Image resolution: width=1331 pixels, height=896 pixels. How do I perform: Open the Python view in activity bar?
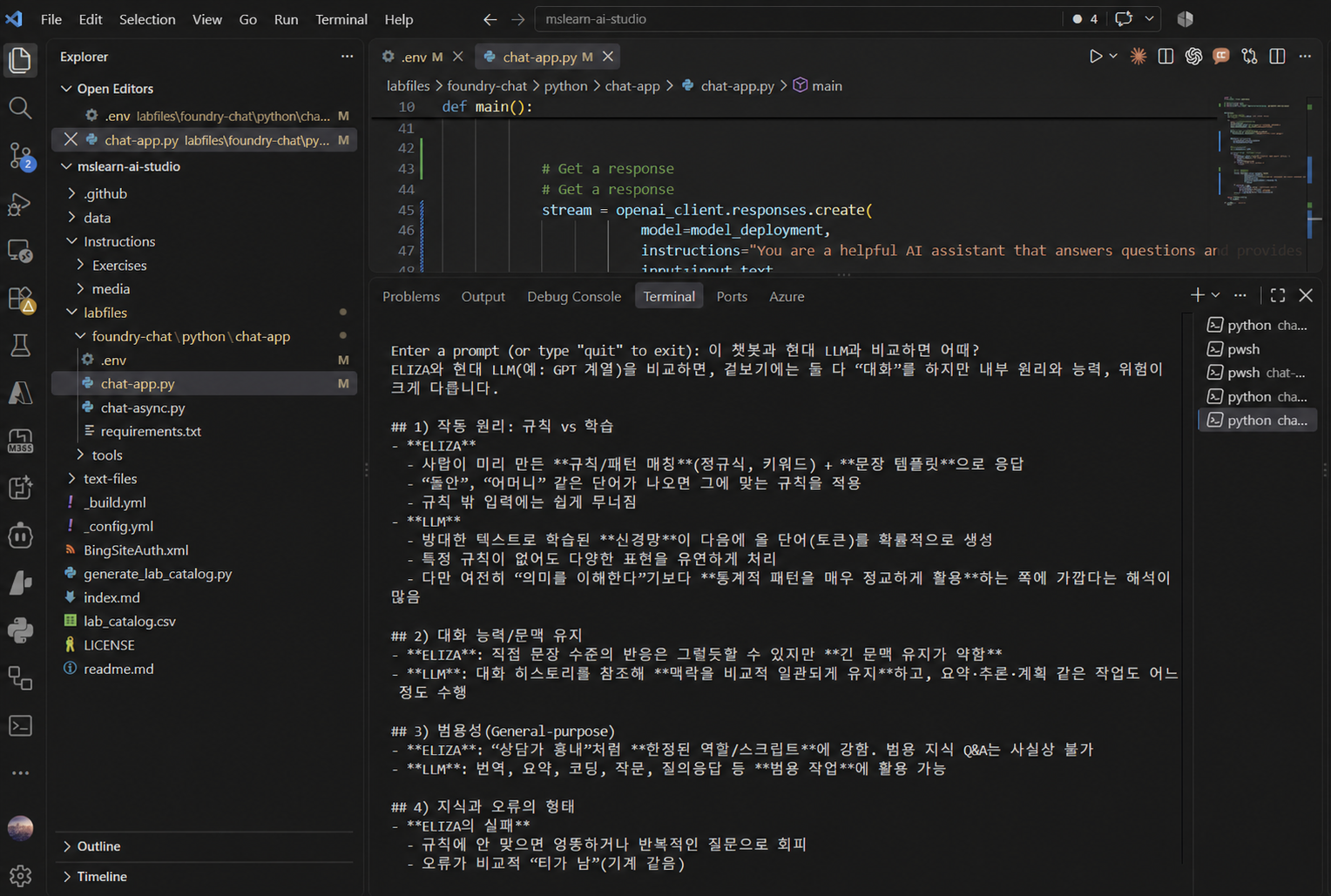coord(20,630)
